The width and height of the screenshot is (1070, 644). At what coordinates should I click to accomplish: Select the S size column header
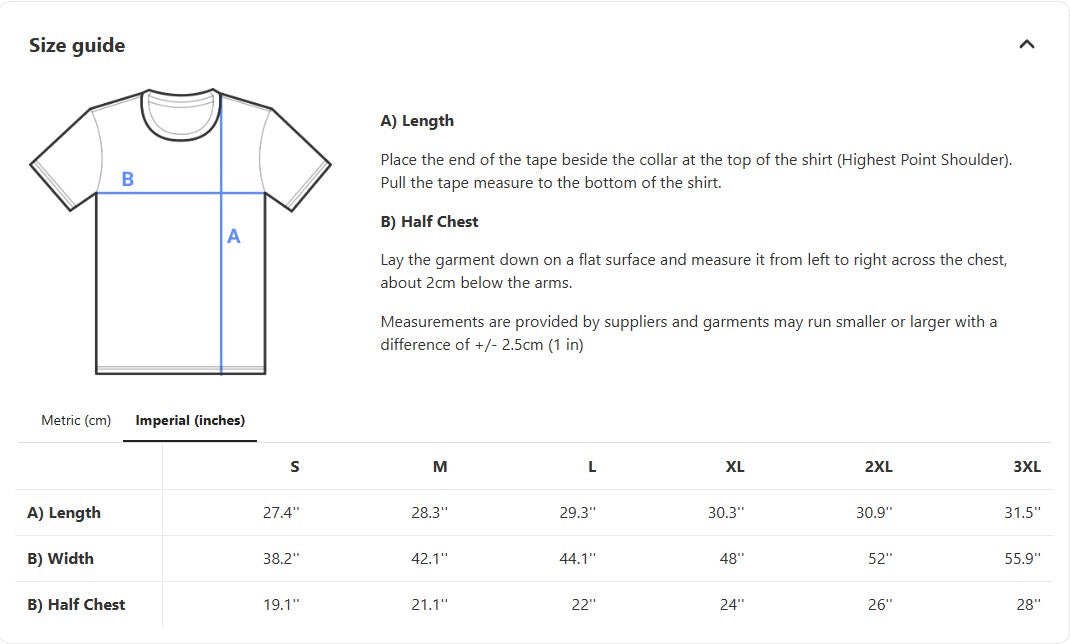click(x=294, y=467)
